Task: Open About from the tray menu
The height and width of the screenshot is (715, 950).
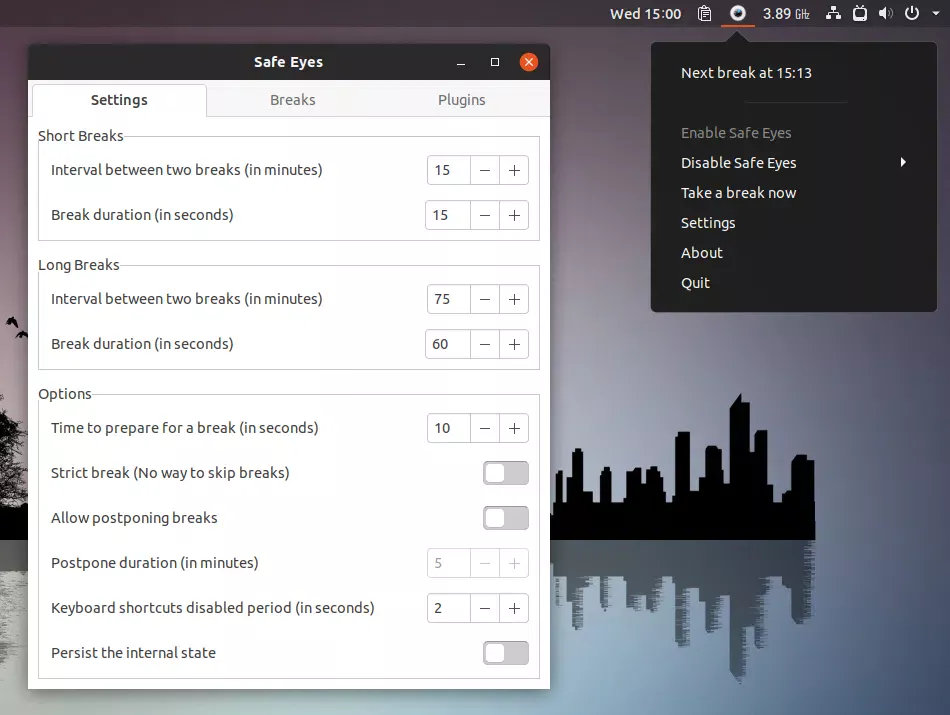Action: tap(701, 253)
